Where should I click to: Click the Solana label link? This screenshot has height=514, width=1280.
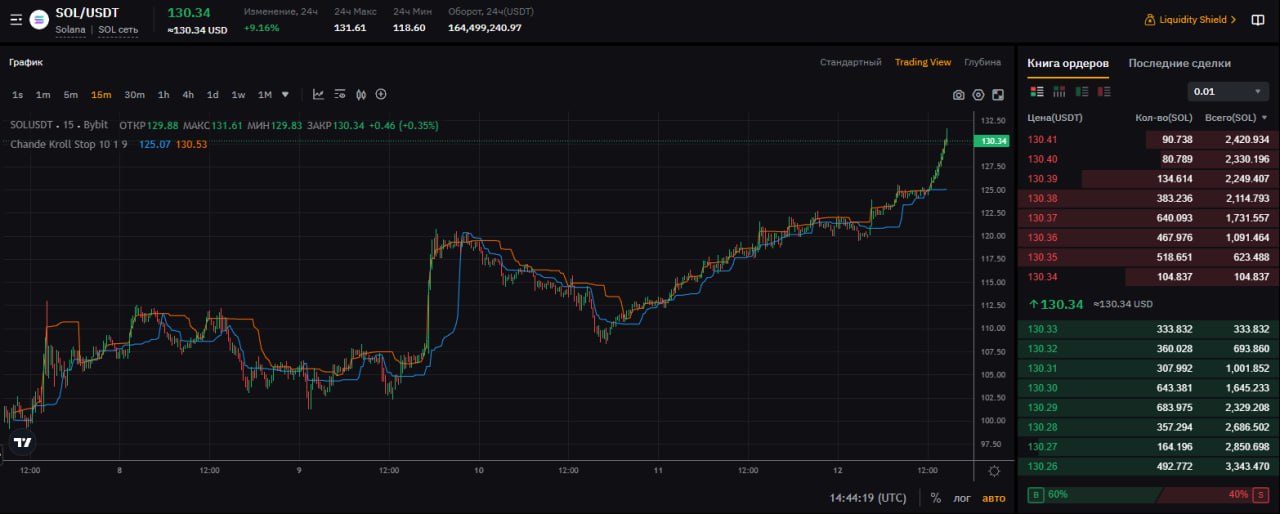(x=70, y=30)
